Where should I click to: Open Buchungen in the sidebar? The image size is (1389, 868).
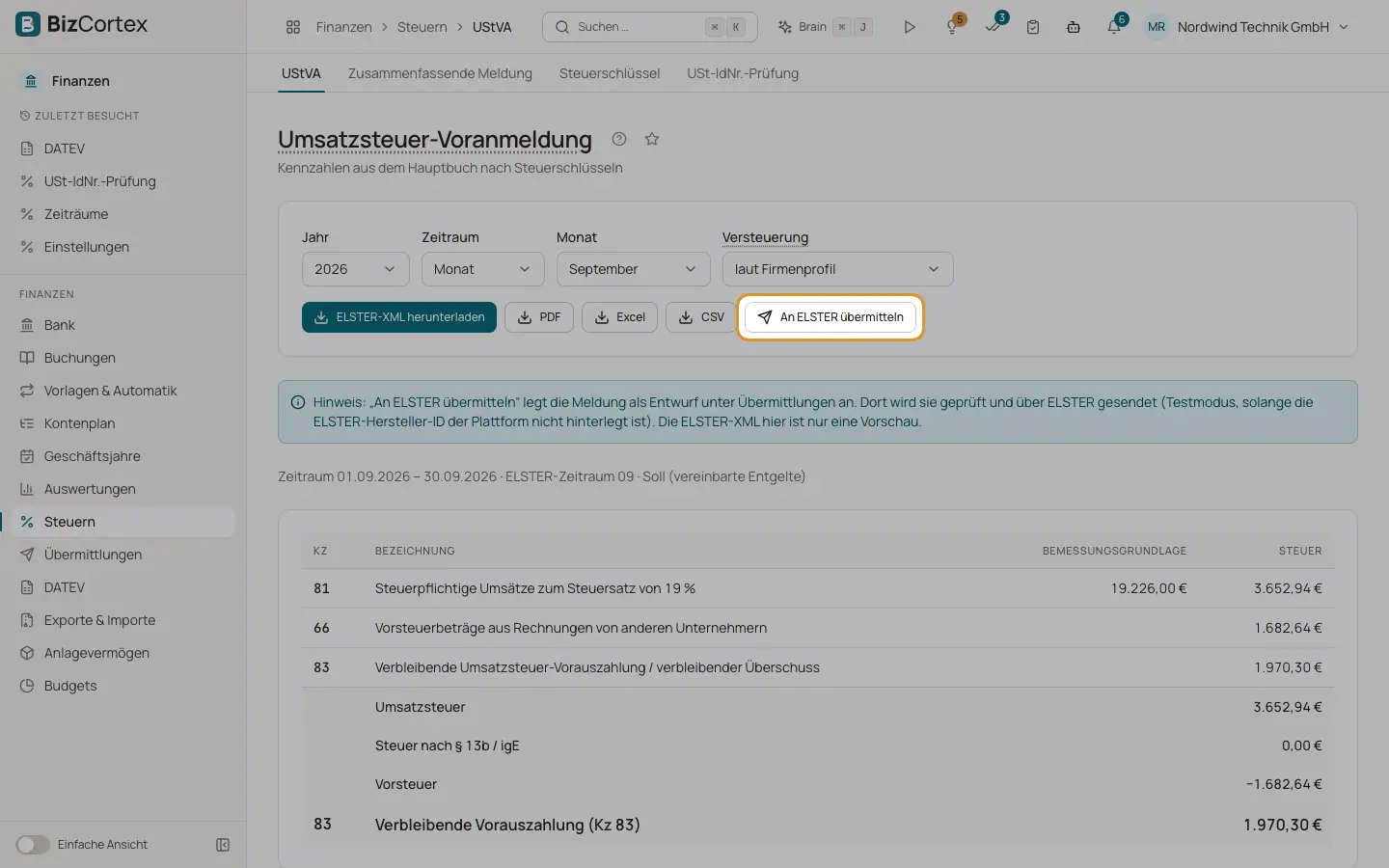pos(123,358)
